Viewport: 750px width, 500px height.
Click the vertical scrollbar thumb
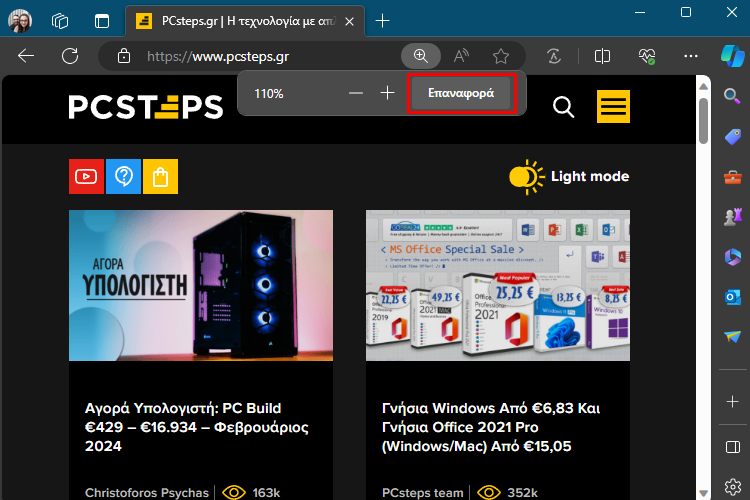(703, 121)
